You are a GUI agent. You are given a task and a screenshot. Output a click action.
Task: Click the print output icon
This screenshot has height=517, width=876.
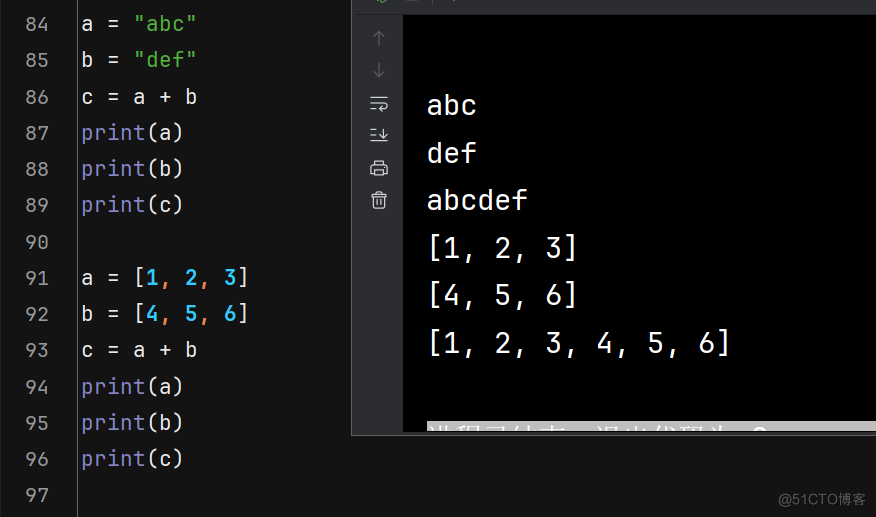tap(379, 168)
